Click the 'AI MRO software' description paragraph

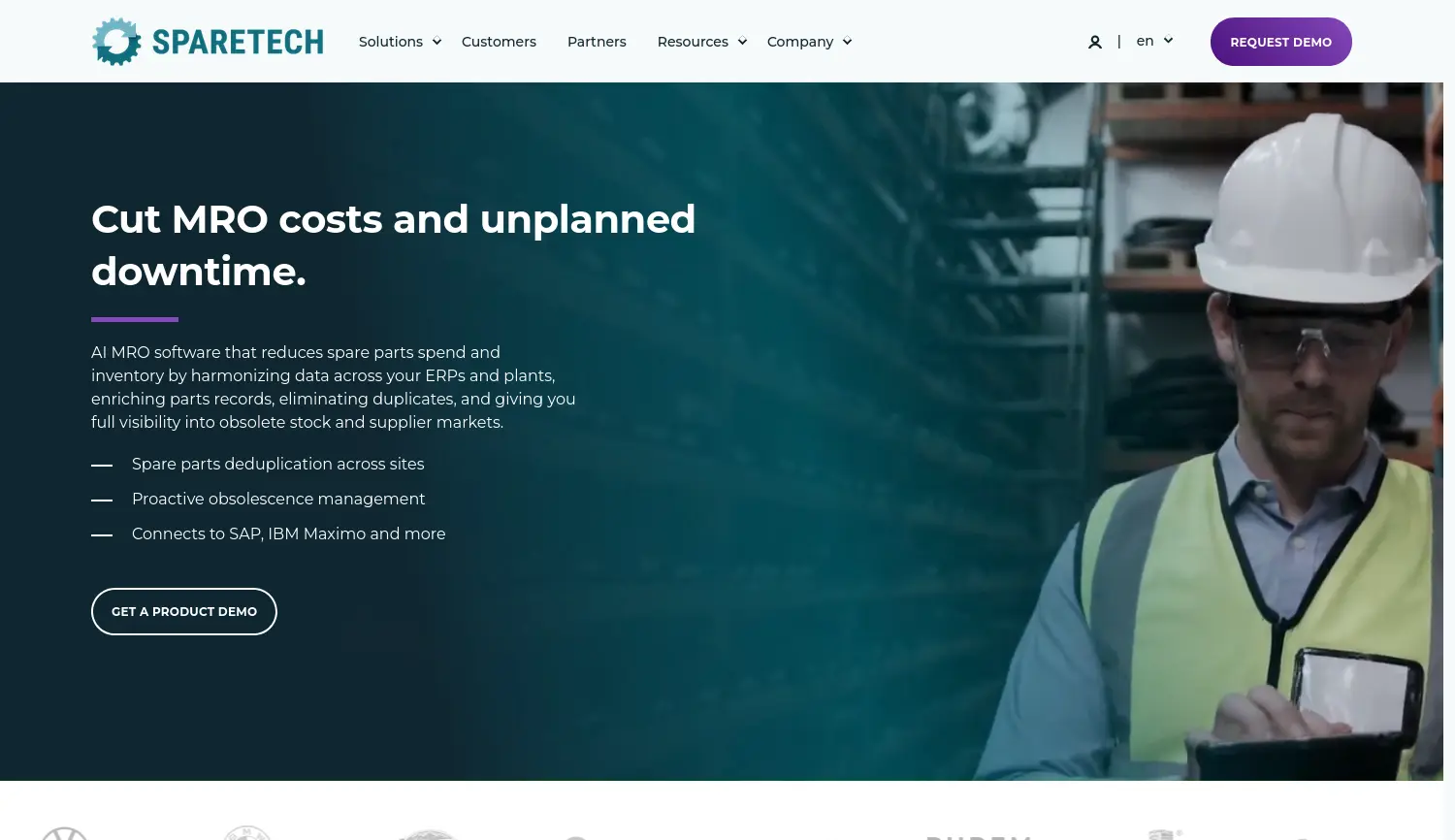pos(334,387)
